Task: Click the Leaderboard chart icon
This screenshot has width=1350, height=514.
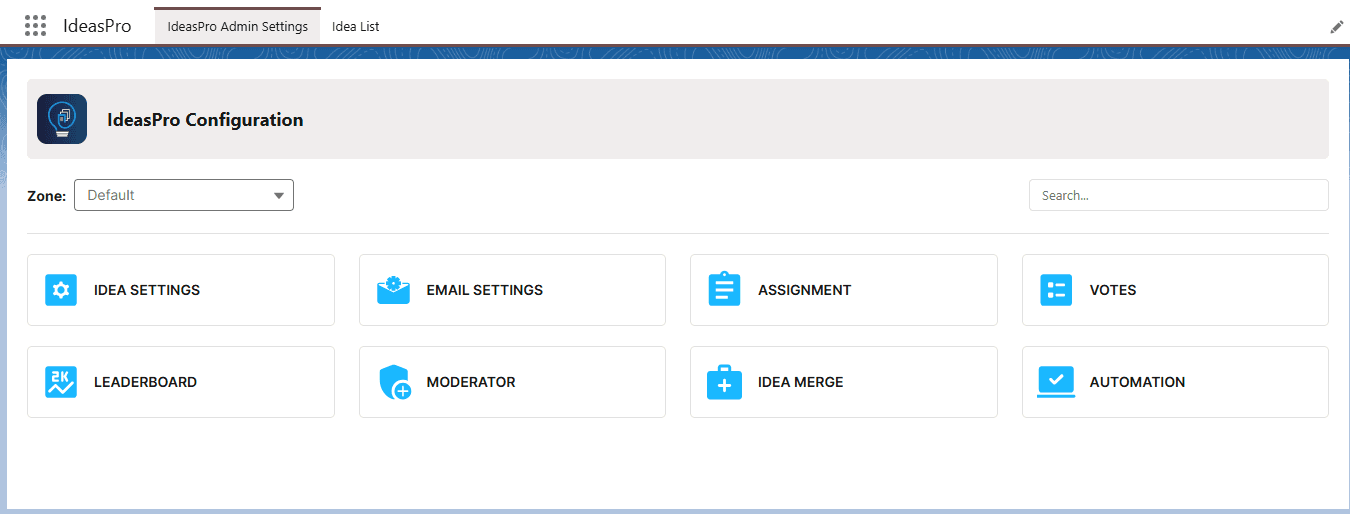Action: (61, 382)
